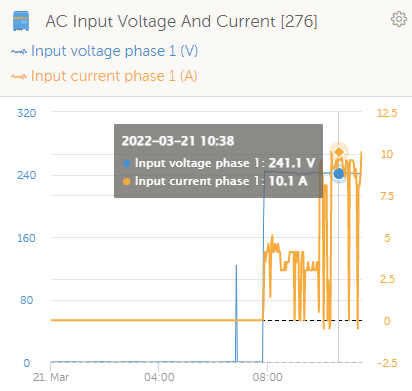Image resolution: width=412 pixels, height=391 pixels.
Task: Click the blue inverter device icon
Action: coord(21,21)
